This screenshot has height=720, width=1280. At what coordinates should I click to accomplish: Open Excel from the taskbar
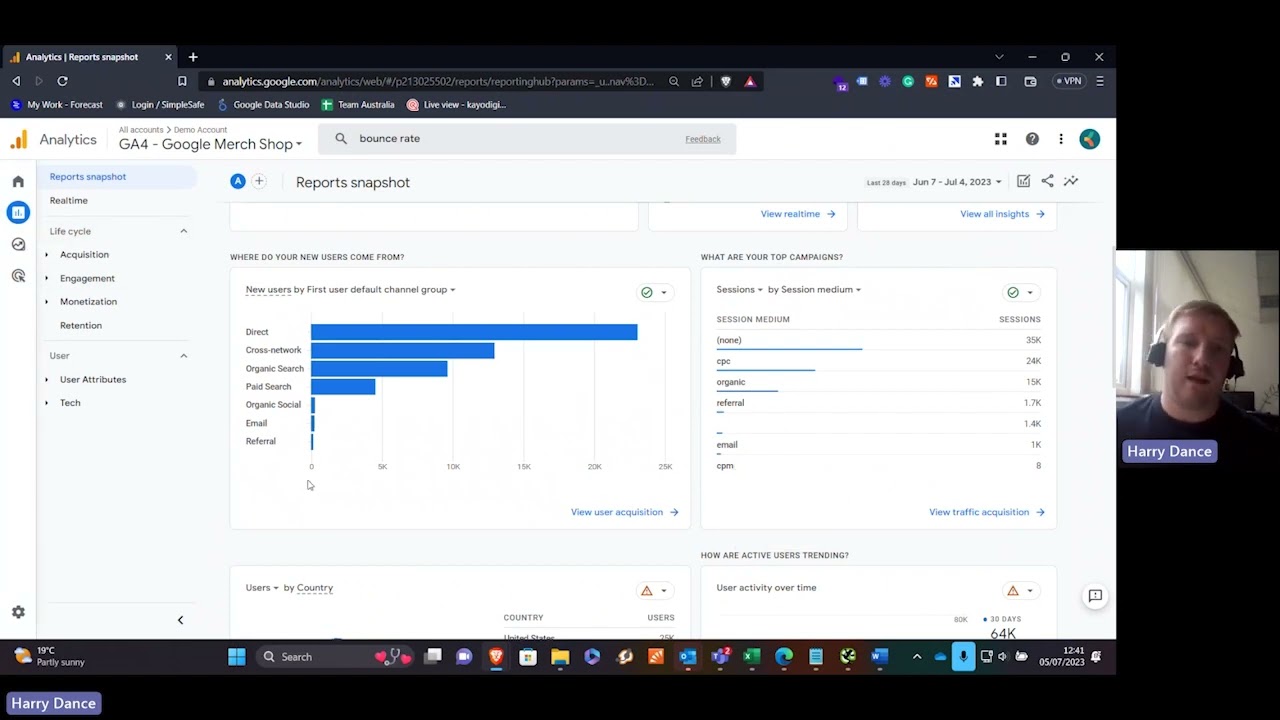click(752, 657)
